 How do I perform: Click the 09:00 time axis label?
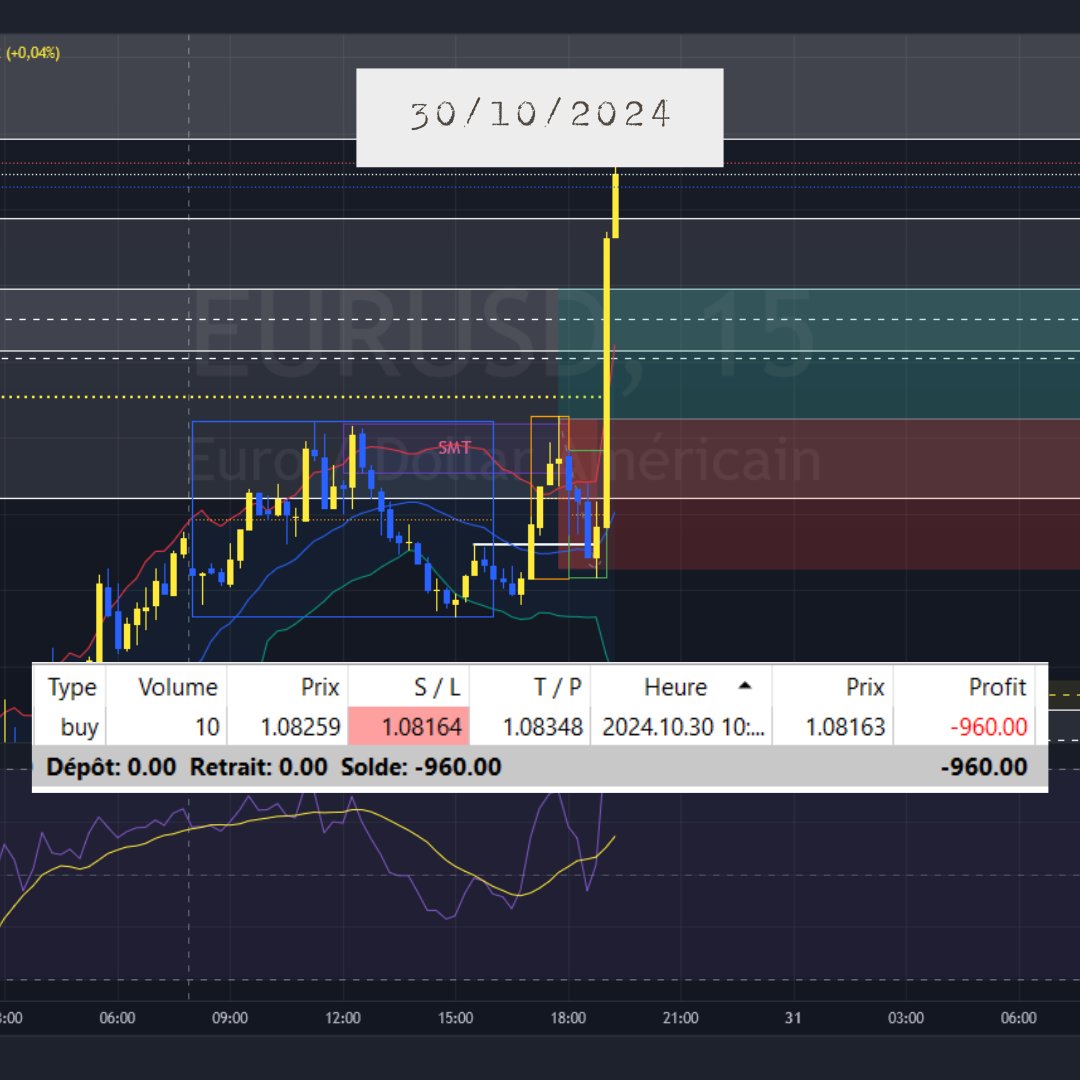(229, 1017)
